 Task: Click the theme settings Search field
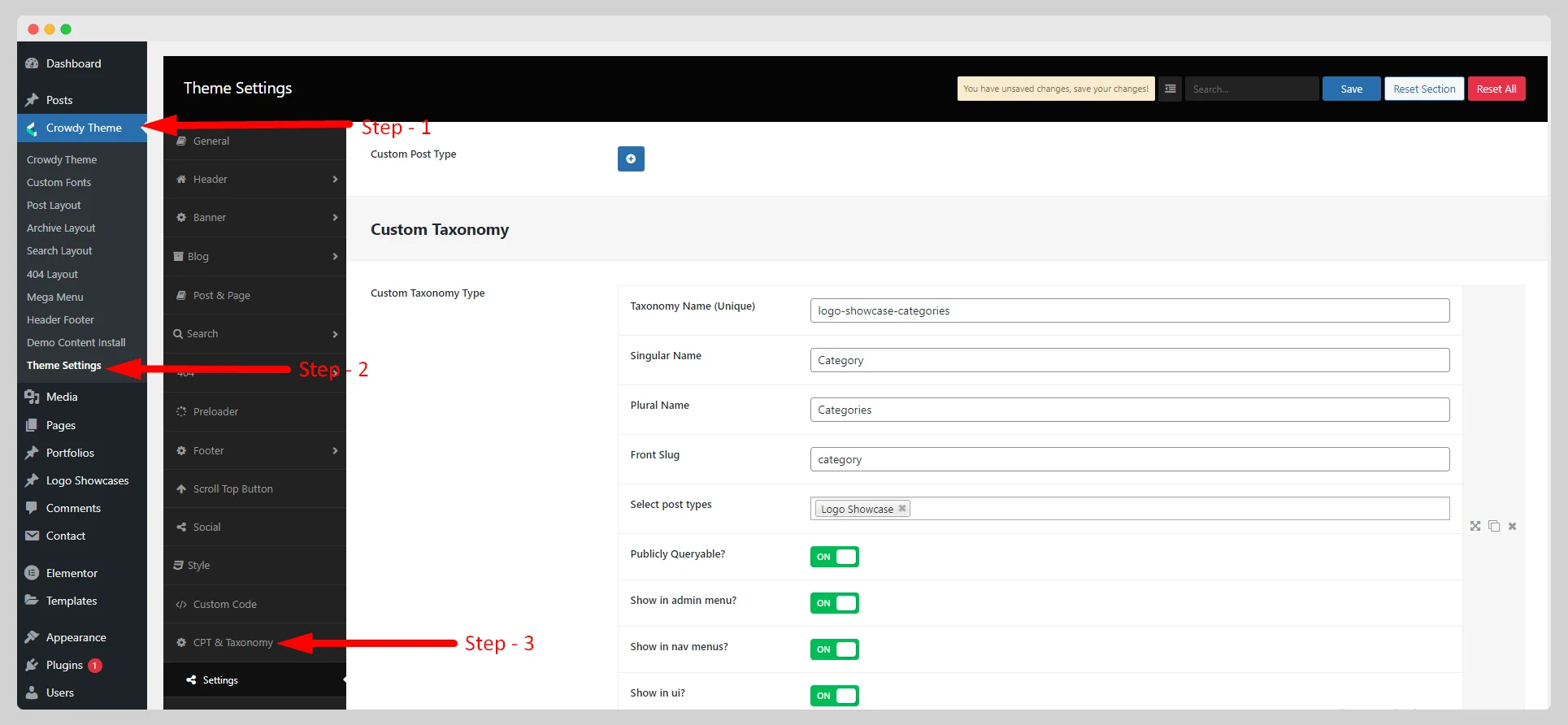click(1252, 89)
